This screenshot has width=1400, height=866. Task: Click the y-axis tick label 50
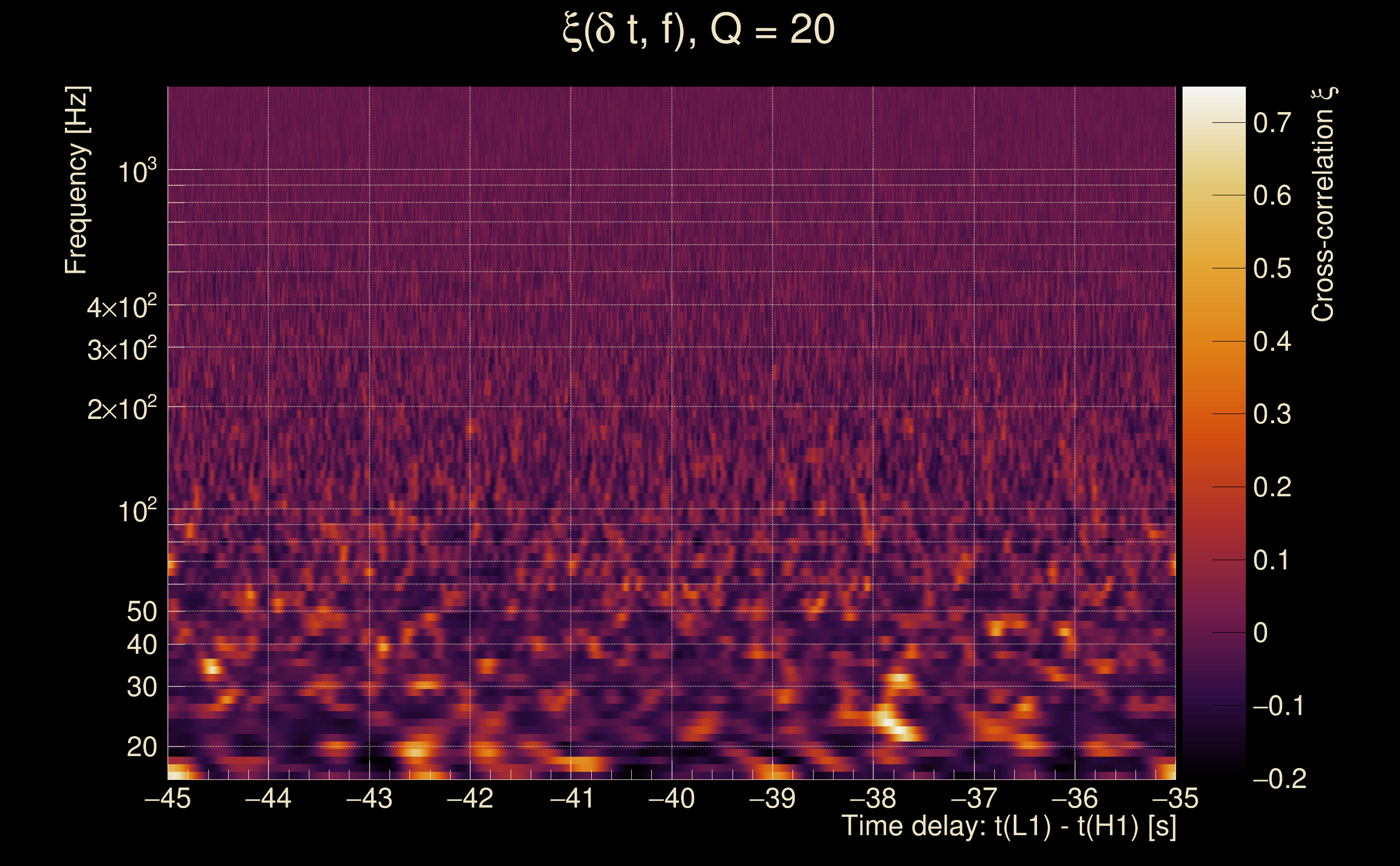point(141,612)
